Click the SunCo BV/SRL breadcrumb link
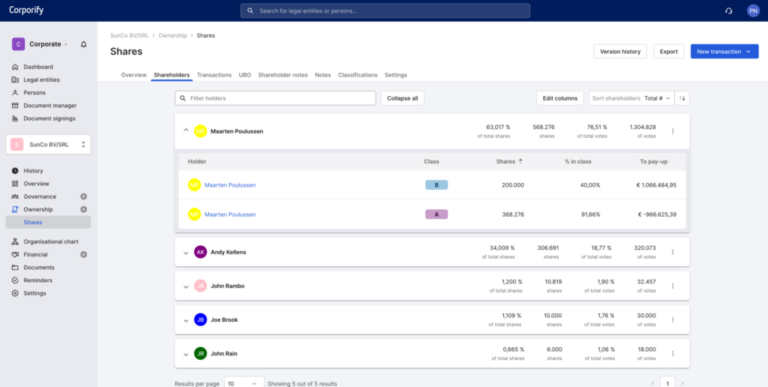768x387 pixels. 129,36
